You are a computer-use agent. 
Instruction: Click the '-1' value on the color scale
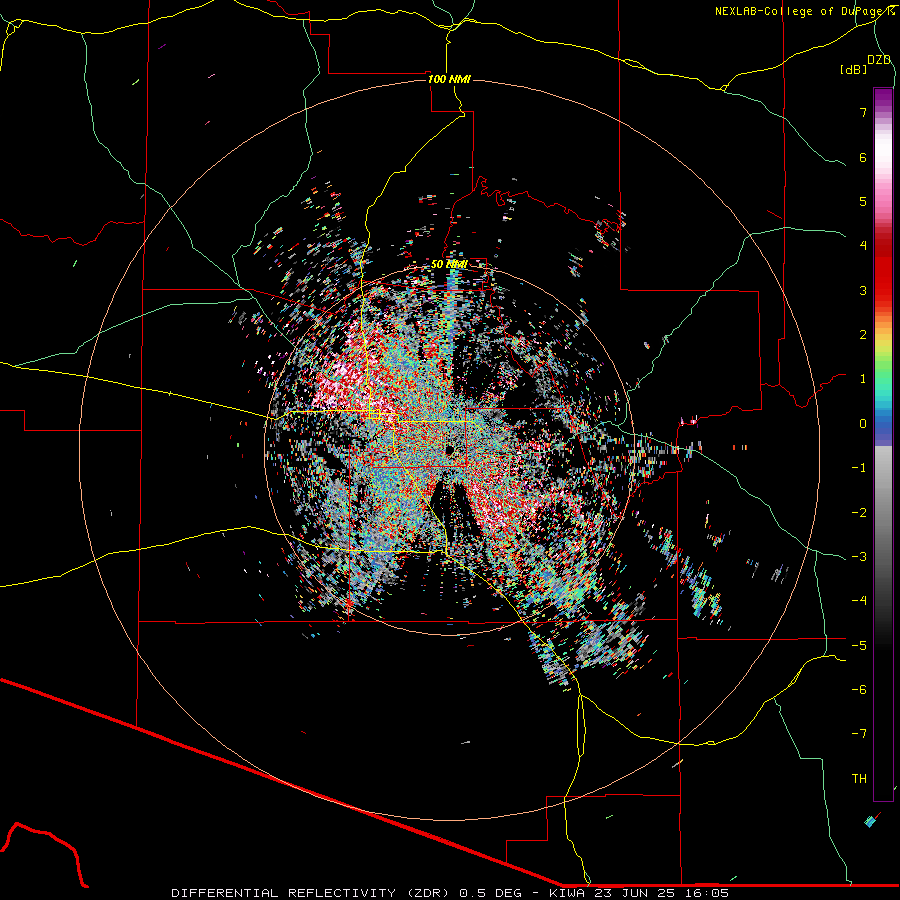pos(859,468)
